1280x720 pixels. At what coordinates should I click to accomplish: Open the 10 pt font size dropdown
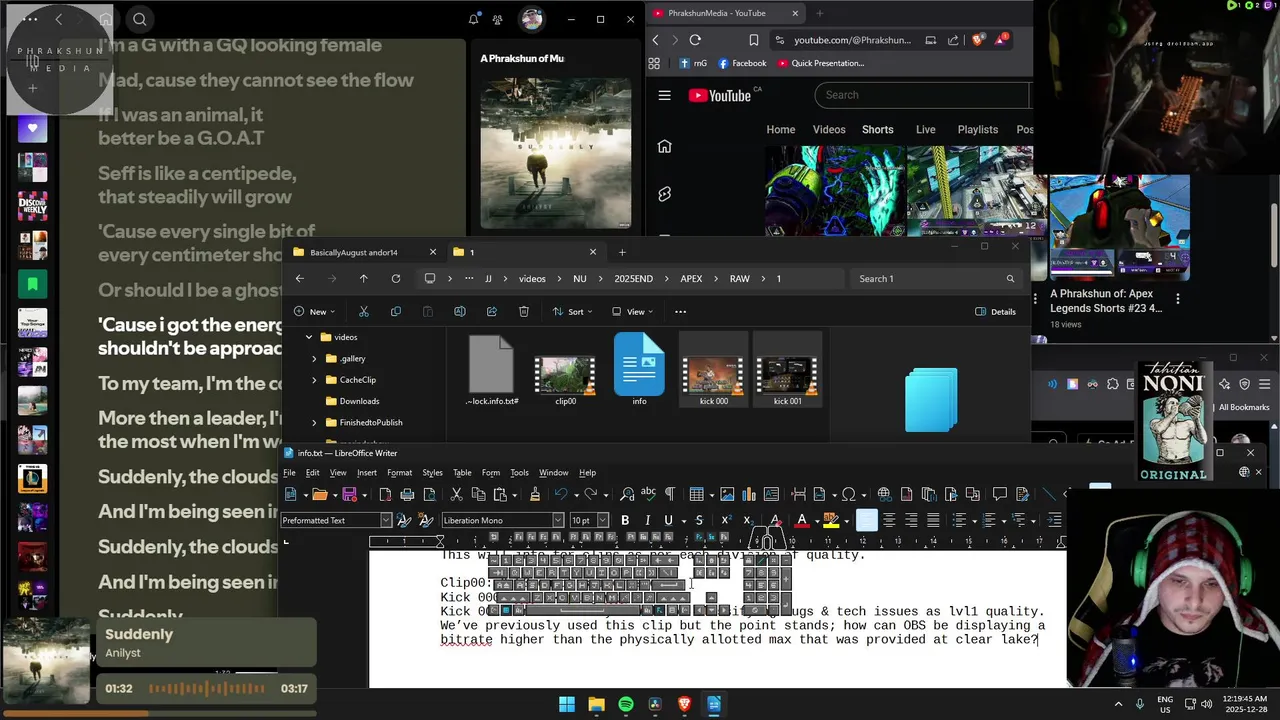click(603, 520)
